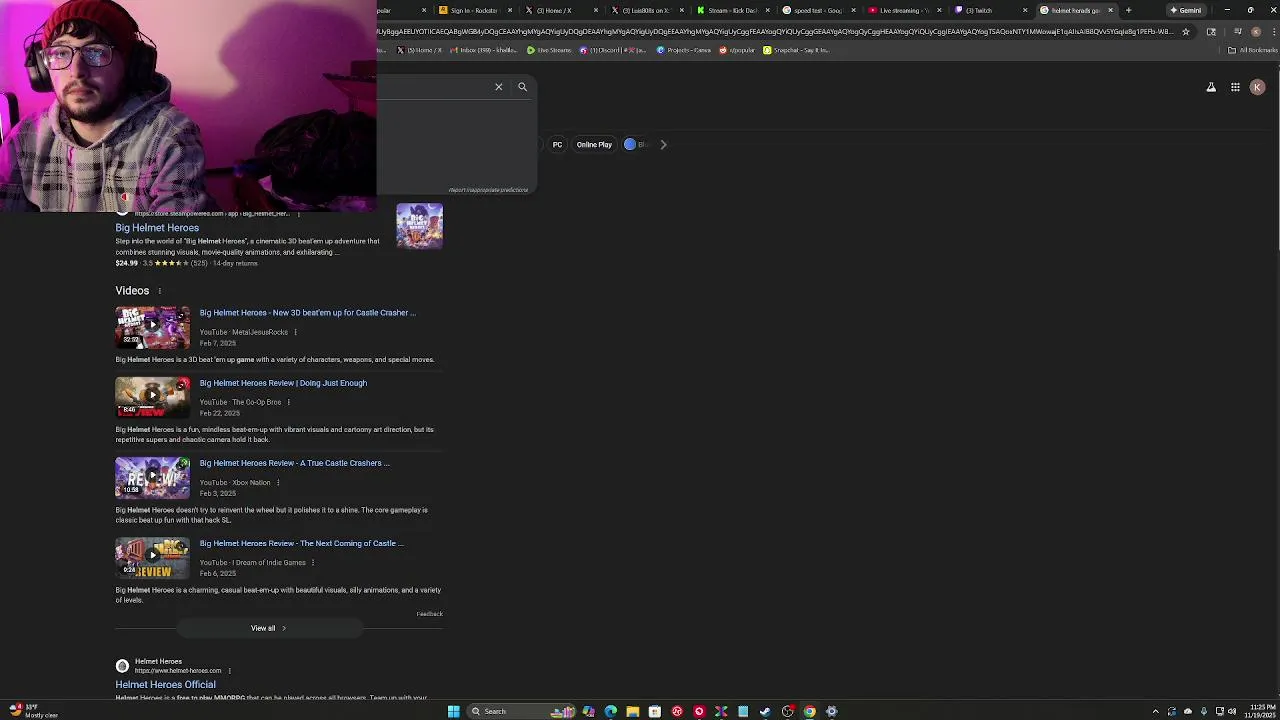Click 'Report inappropriate predictions' link
This screenshot has width=1280, height=720.
coord(488,190)
